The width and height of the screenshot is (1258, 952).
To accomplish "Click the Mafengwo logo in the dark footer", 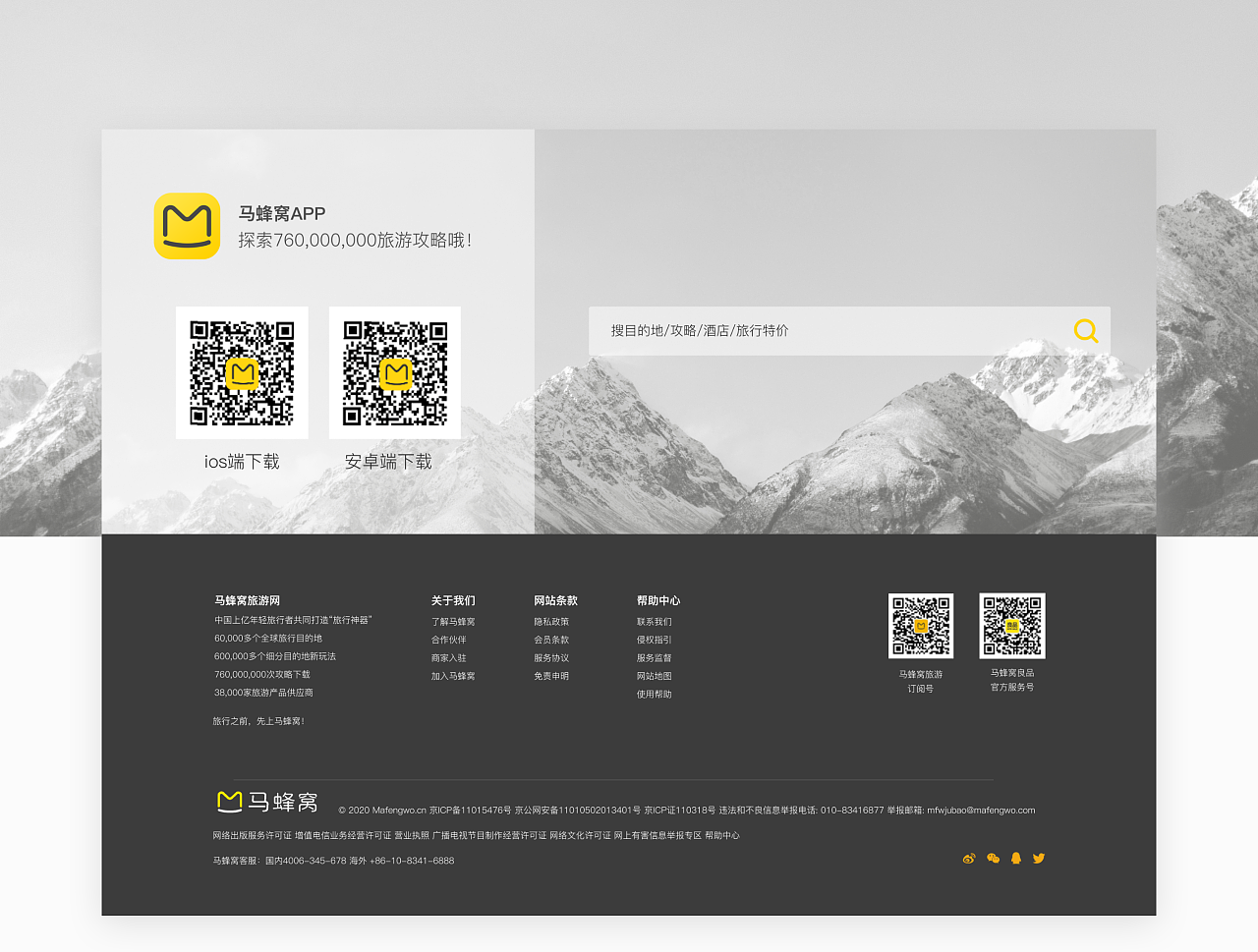I will coord(265,802).
